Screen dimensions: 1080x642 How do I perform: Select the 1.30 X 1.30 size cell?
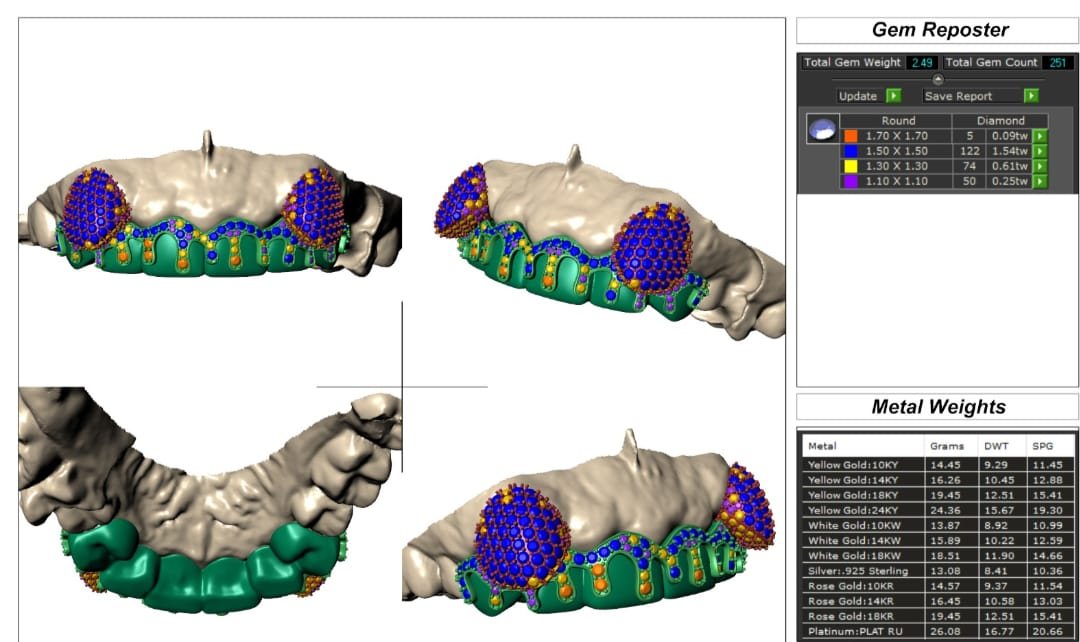[897, 166]
